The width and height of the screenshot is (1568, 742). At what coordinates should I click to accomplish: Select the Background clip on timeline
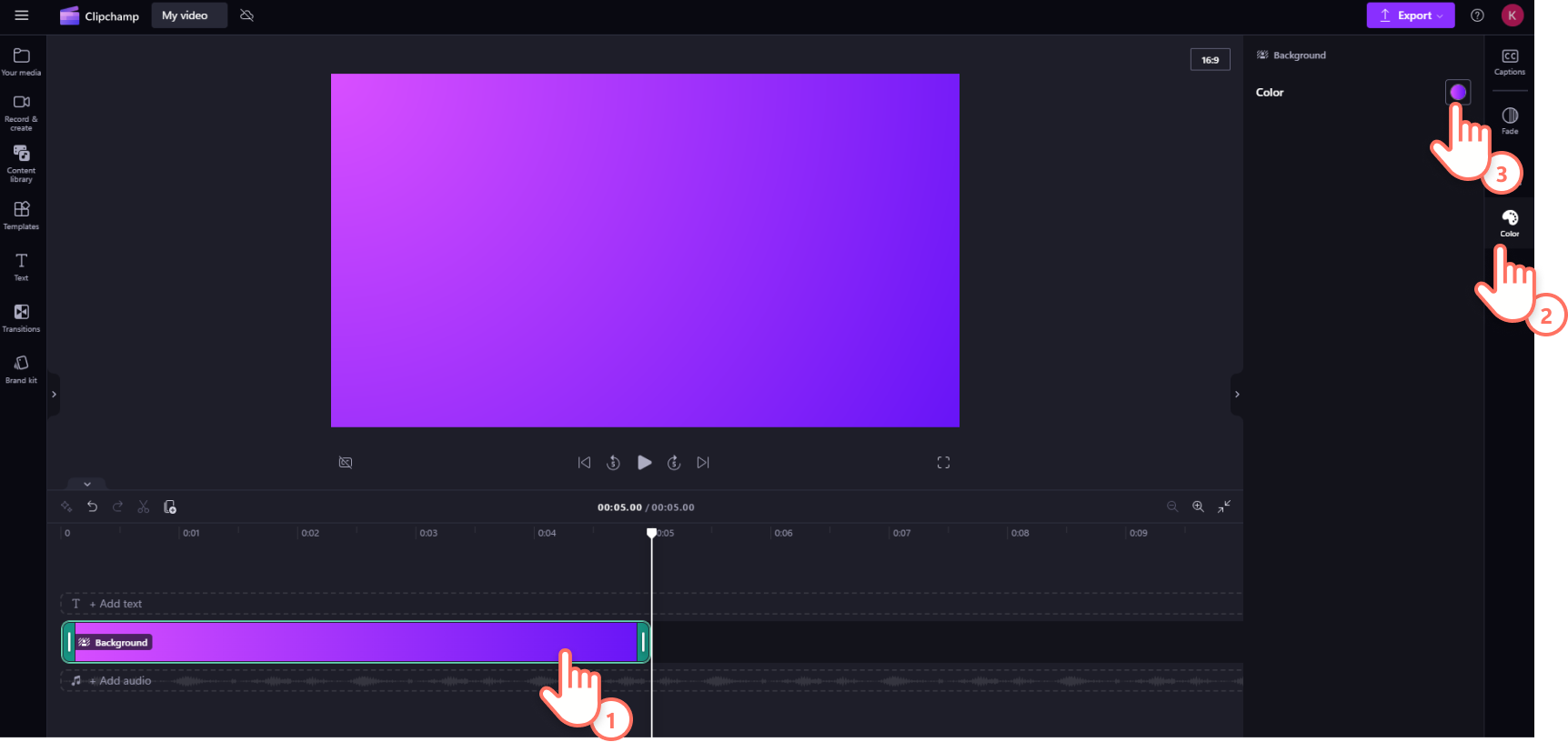coord(356,642)
